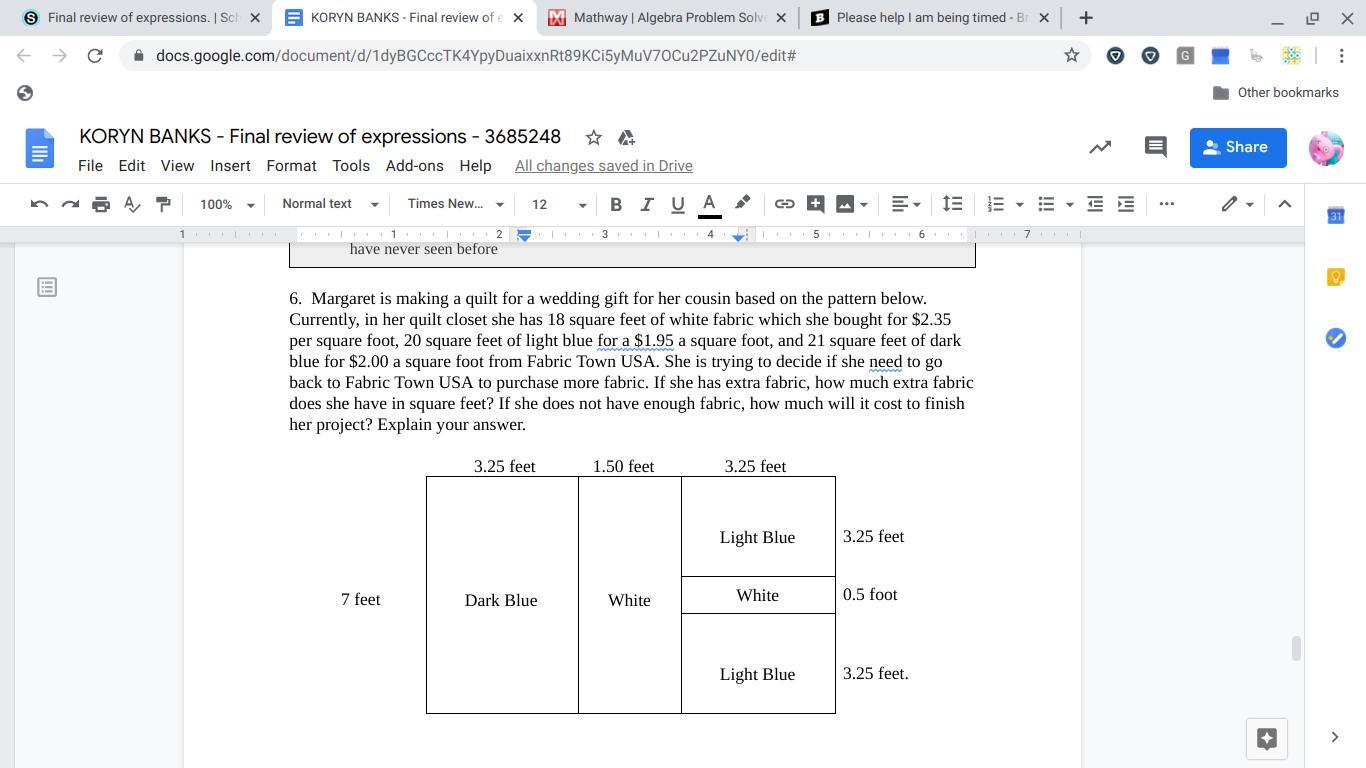Open the highlight color pen tool
The width and height of the screenshot is (1366, 768).
pyautogui.click(x=742, y=204)
